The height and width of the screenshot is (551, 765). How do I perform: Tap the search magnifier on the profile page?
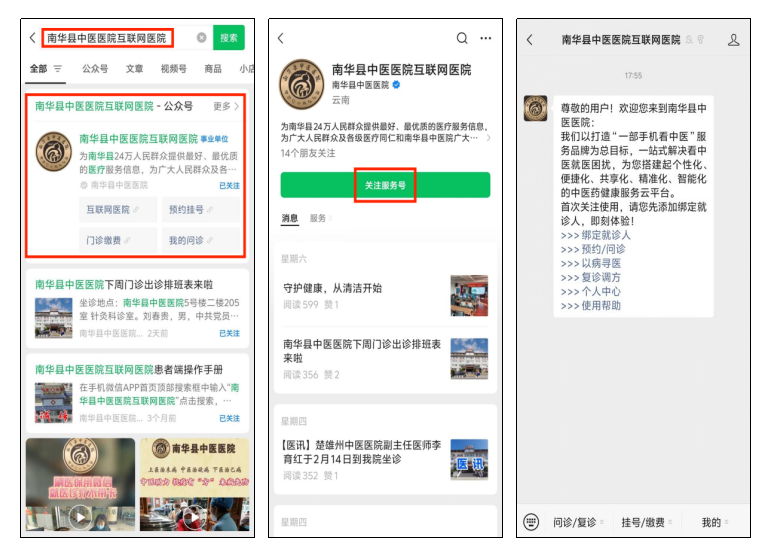tap(462, 38)
